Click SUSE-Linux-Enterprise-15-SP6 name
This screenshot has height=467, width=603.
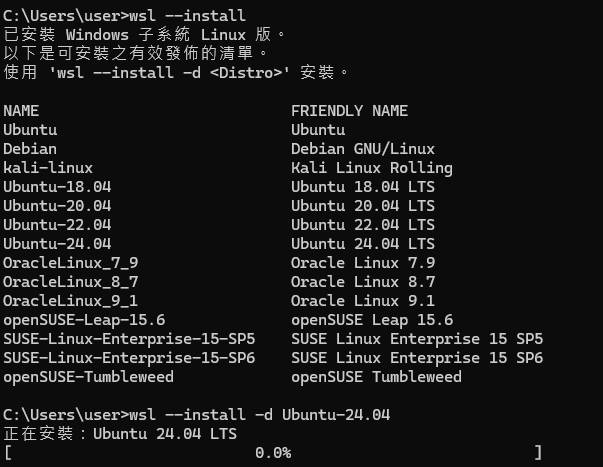129,358
